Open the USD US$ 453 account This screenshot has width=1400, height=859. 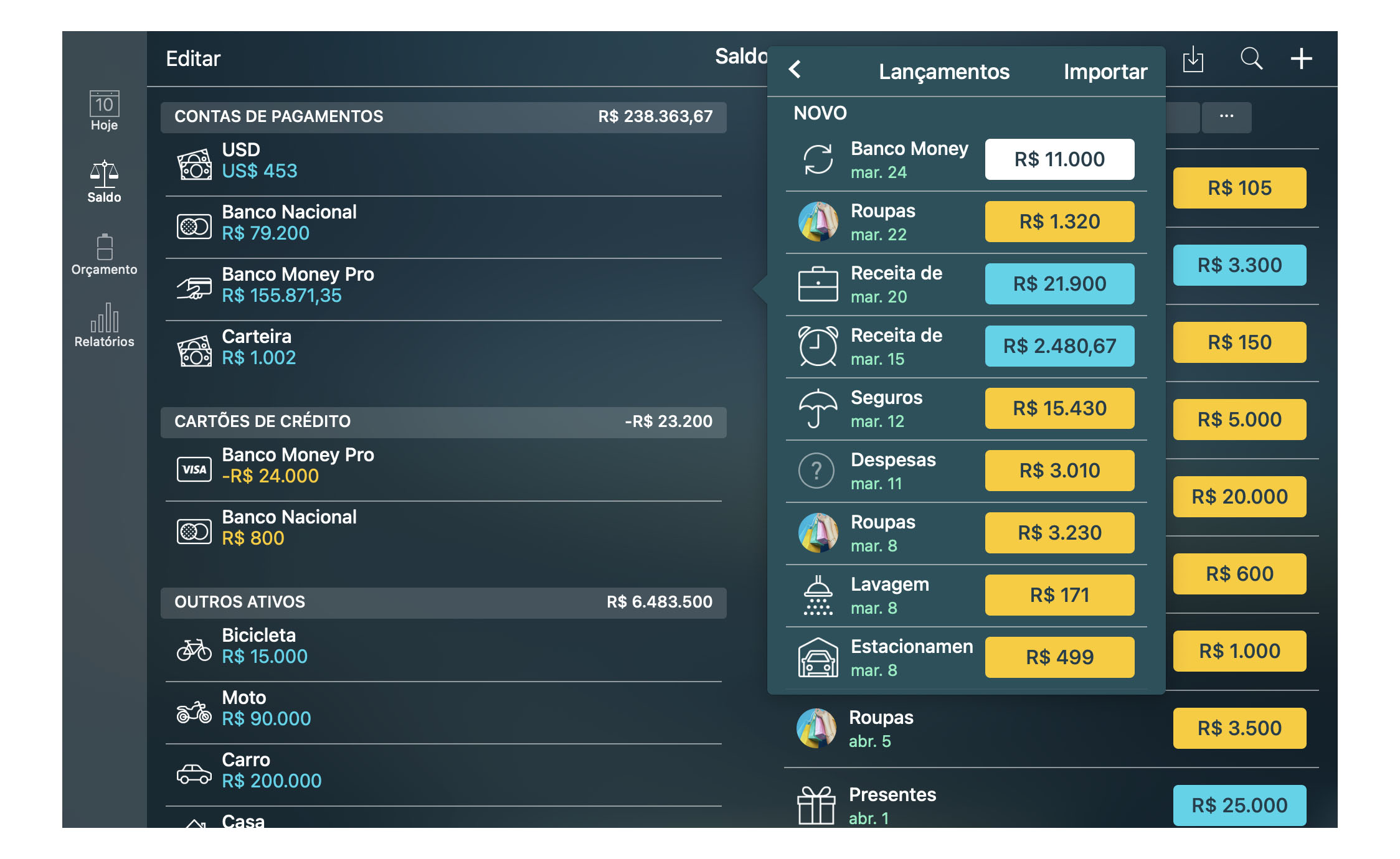tap(443, 164)
